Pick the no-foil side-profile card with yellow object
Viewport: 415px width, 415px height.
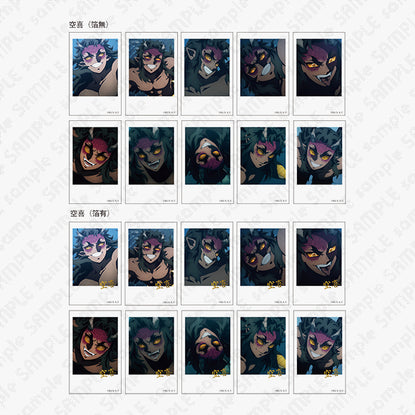(263, 162)
